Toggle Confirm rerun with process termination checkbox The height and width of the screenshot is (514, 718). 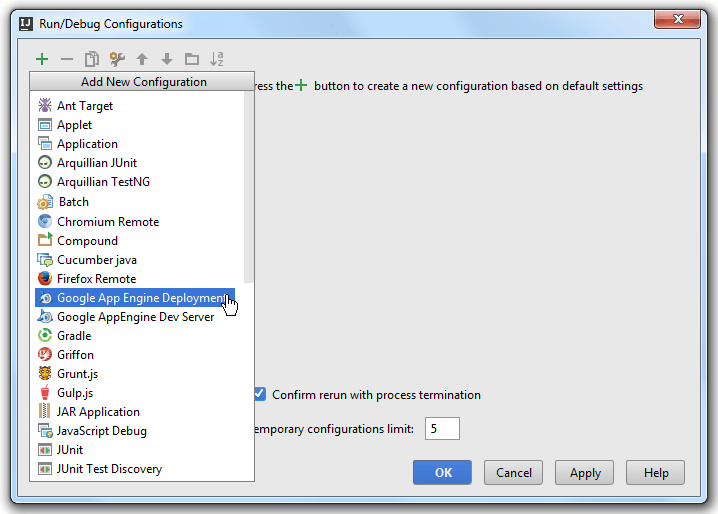pyautogui.click(x=259, y=394)
